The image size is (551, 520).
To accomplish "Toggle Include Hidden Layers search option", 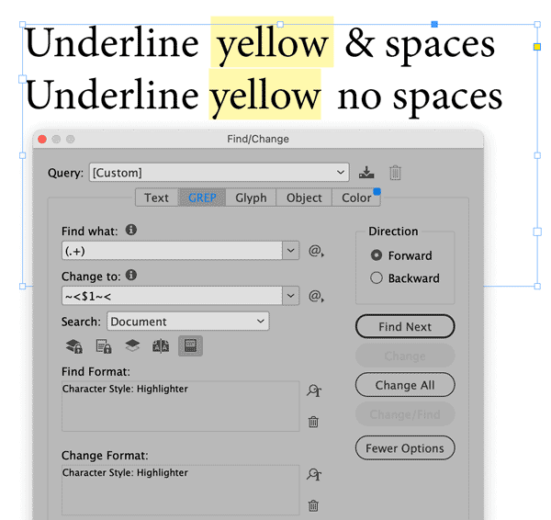I will (x=132, y=346).
